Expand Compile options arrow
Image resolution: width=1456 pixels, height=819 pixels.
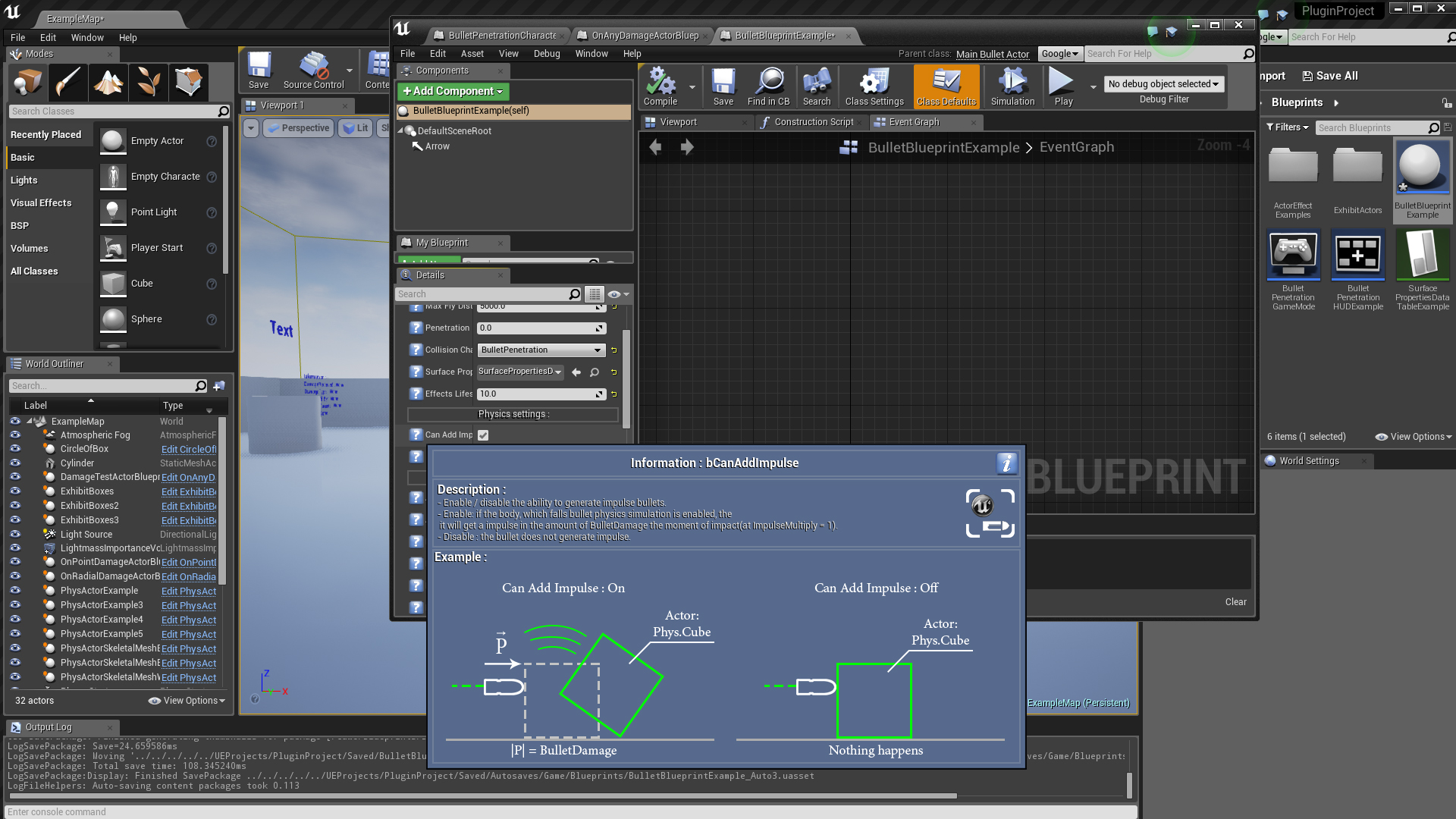[692, 87]
